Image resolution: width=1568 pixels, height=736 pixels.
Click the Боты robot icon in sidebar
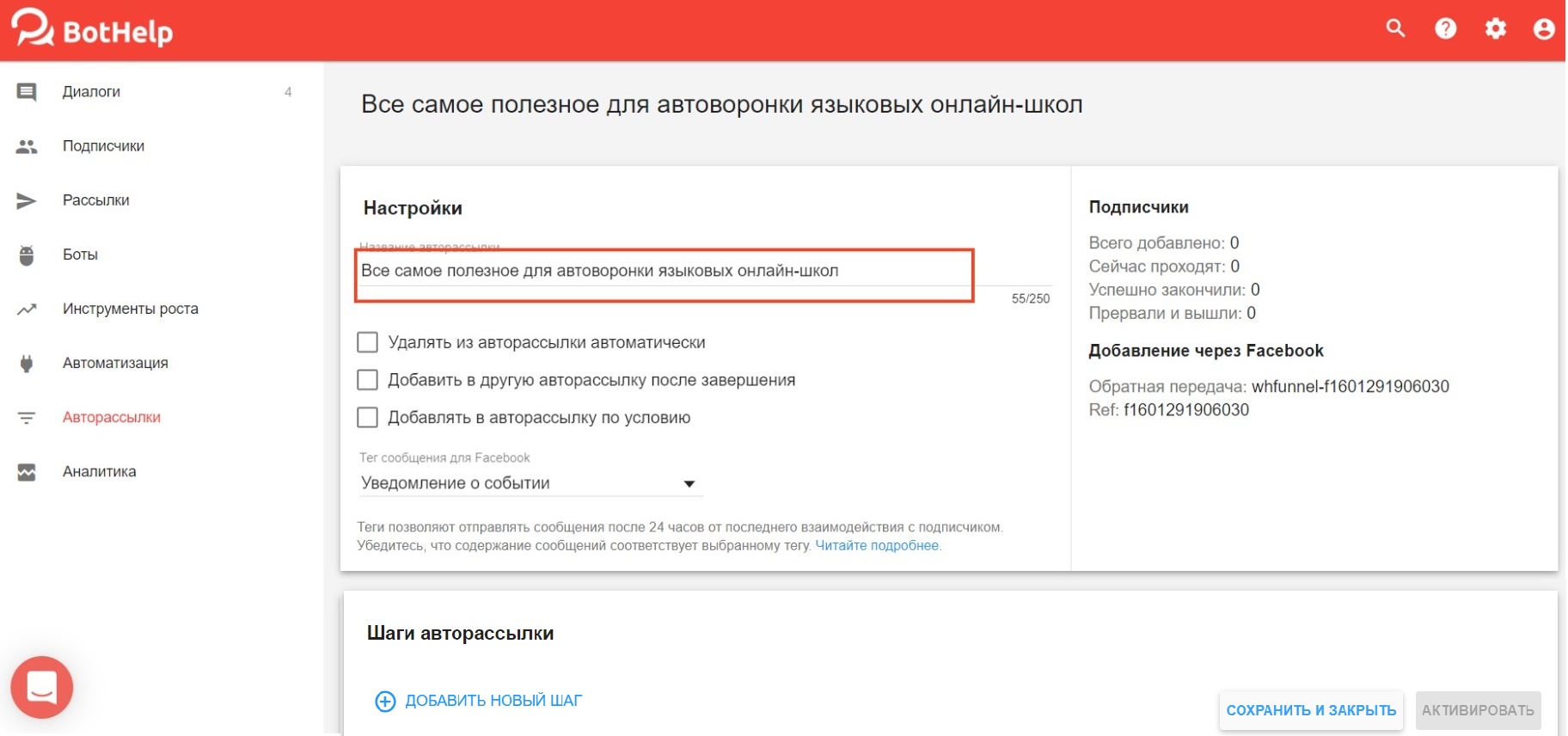click(x=27, y=255)
